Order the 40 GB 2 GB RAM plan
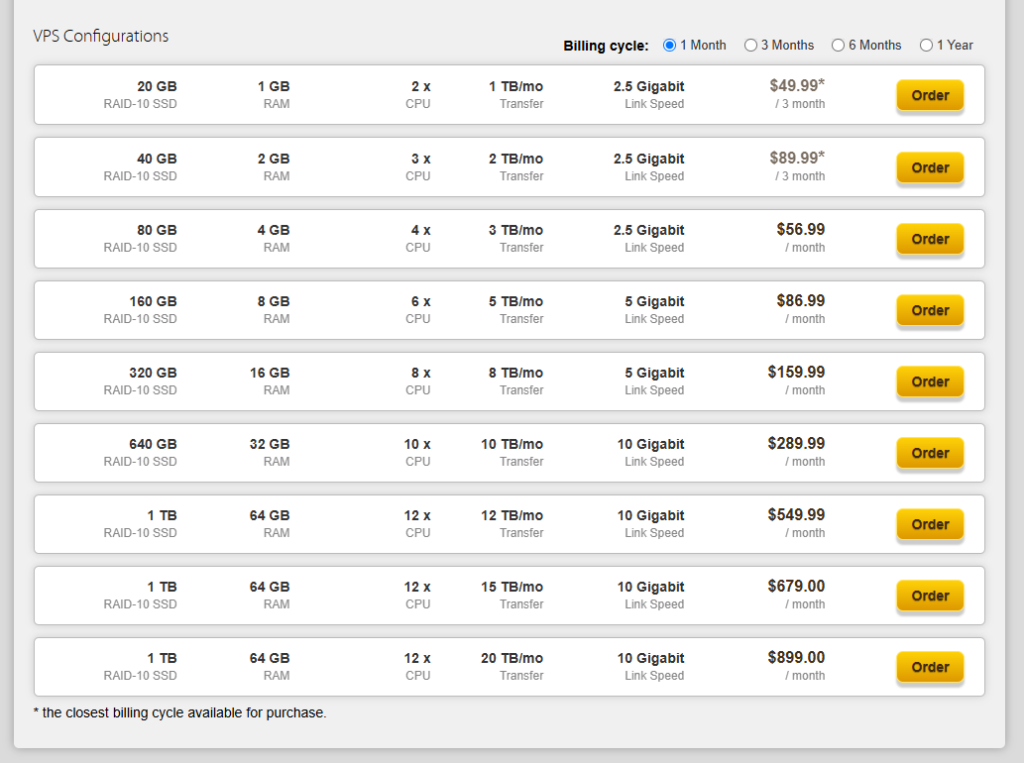1024x763 pixels. [929, 168]
